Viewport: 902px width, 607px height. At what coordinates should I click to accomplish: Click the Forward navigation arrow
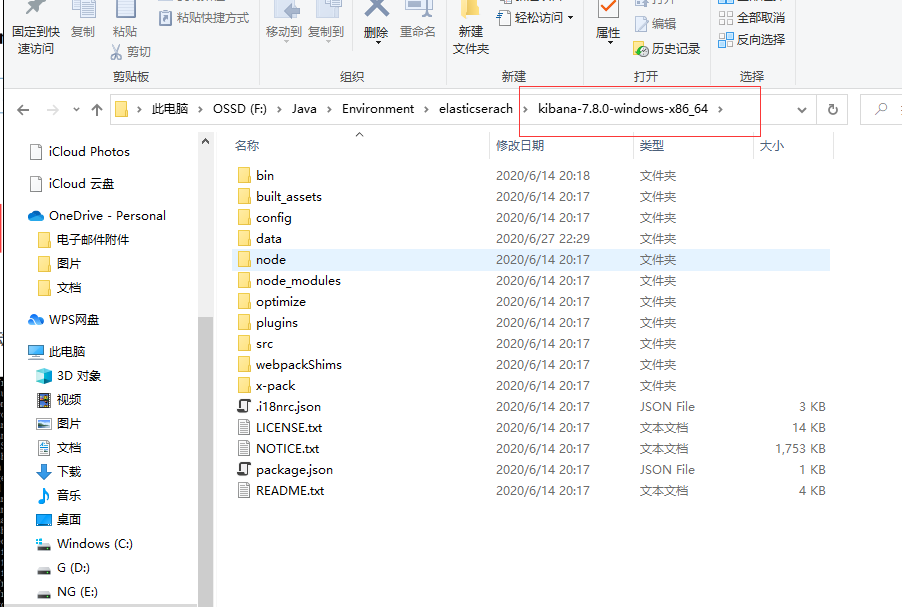(52, 109)
